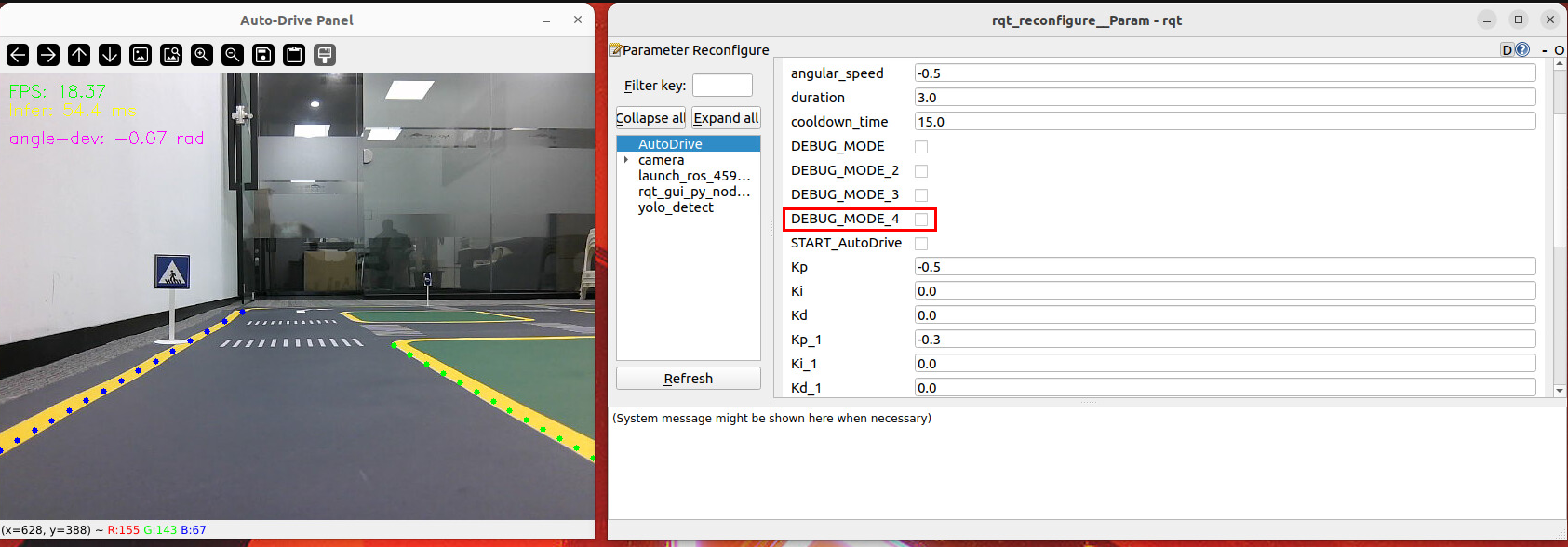
Task: Click the paintbrush properties icon
Action: pyautogui.click(x=325, y=55)
